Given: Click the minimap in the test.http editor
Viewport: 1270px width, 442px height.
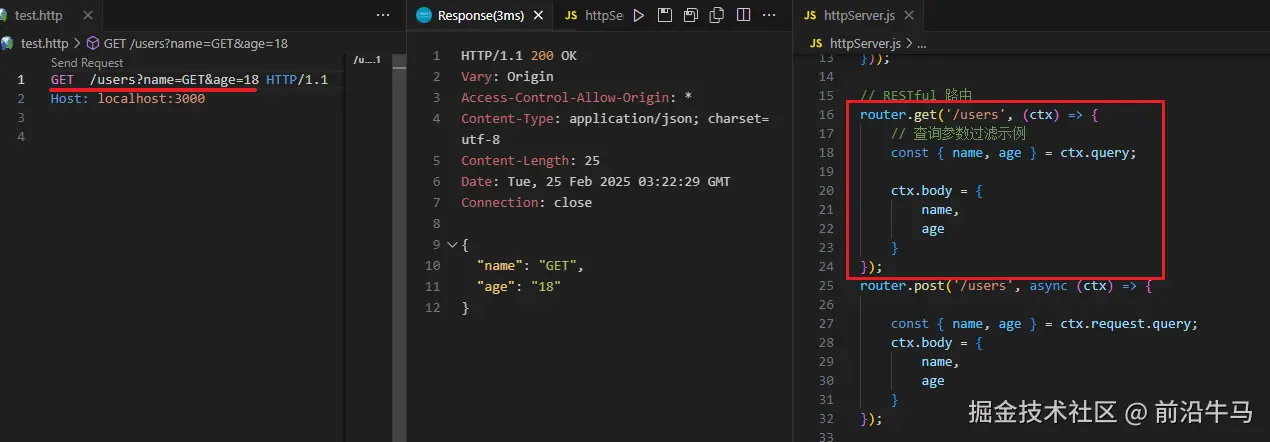Looking at the screenshot, I should 368,60.
